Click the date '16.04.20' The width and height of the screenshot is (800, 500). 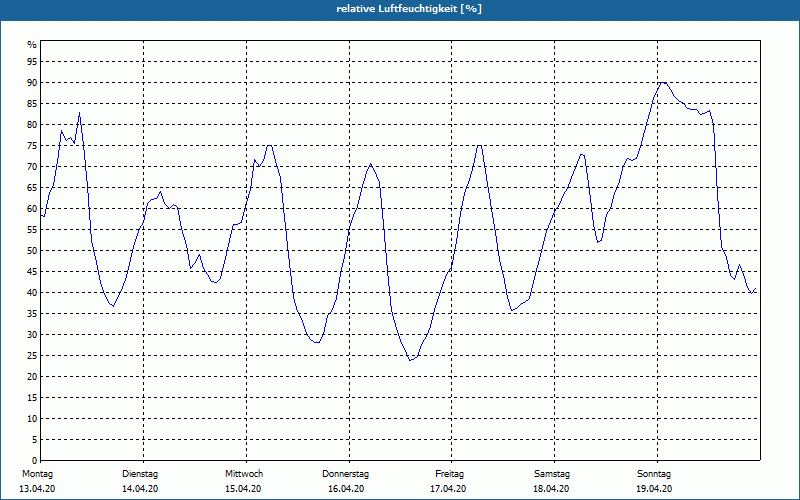click(346, 489)
